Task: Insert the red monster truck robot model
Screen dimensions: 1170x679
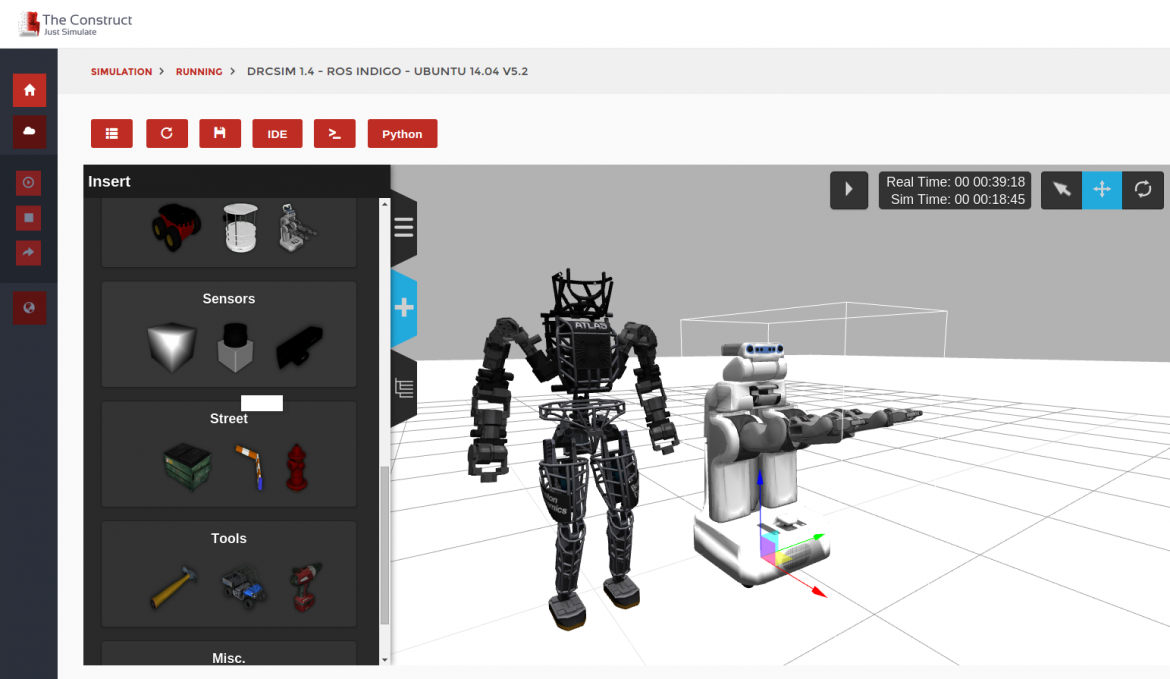Action: coord(176,227)
